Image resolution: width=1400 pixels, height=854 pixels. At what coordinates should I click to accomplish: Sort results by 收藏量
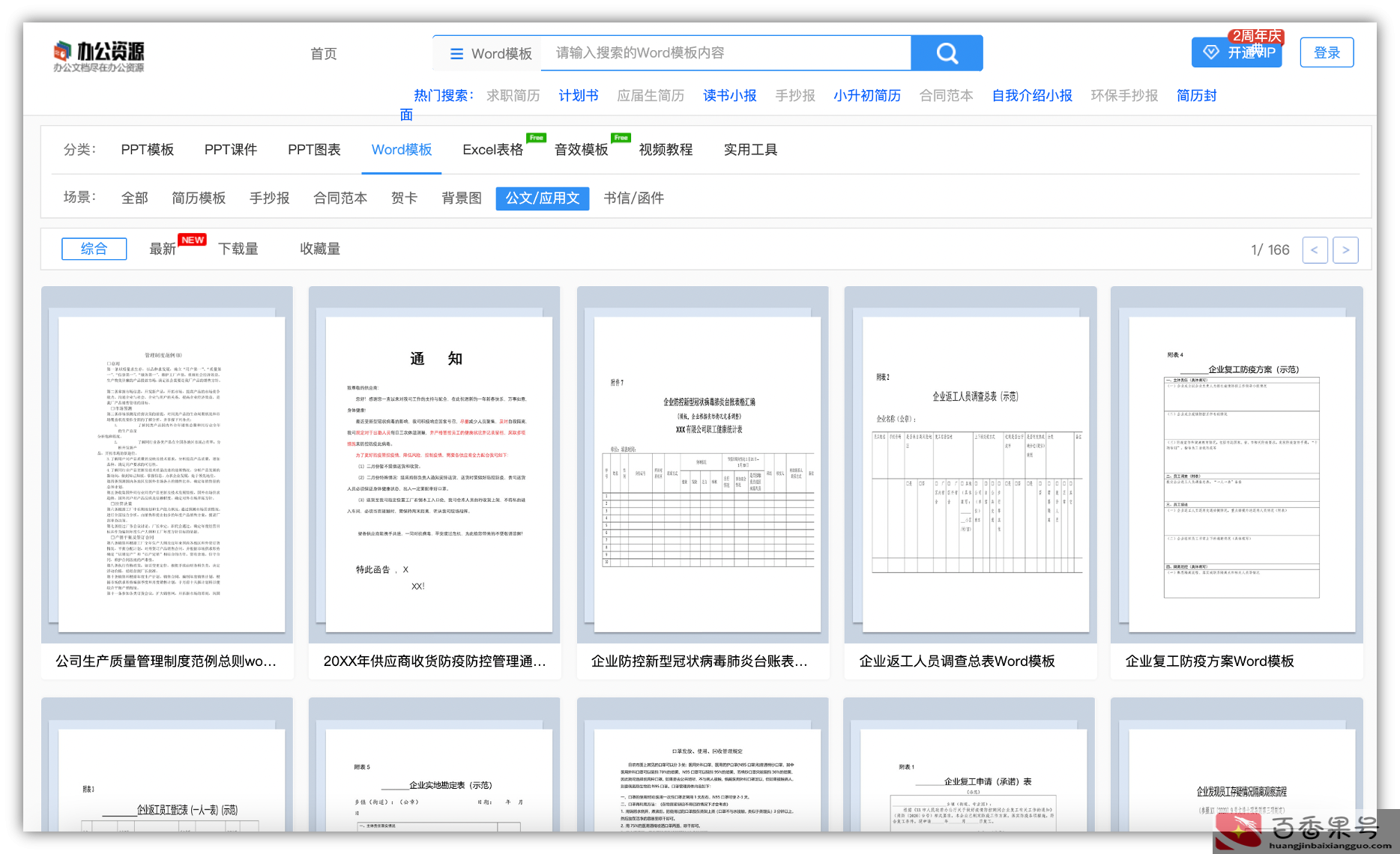(x=320, y=249)
